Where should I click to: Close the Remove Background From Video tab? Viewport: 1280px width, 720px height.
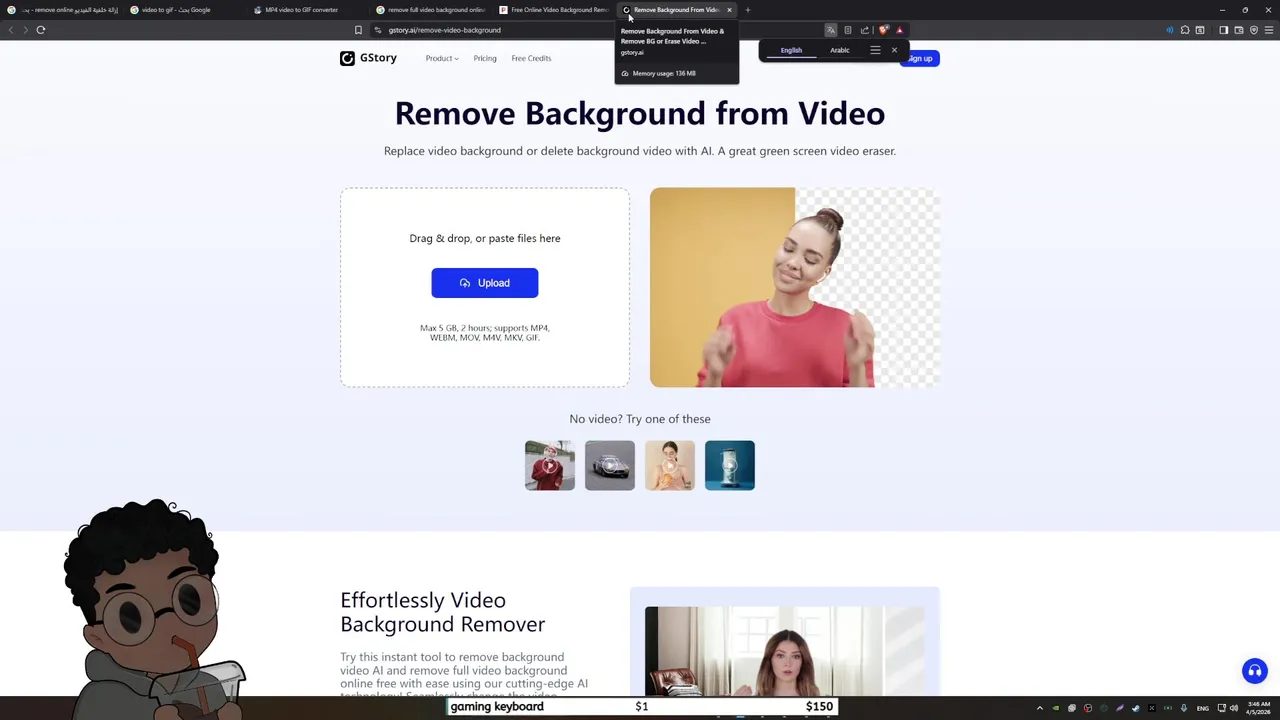pos(729,10)
